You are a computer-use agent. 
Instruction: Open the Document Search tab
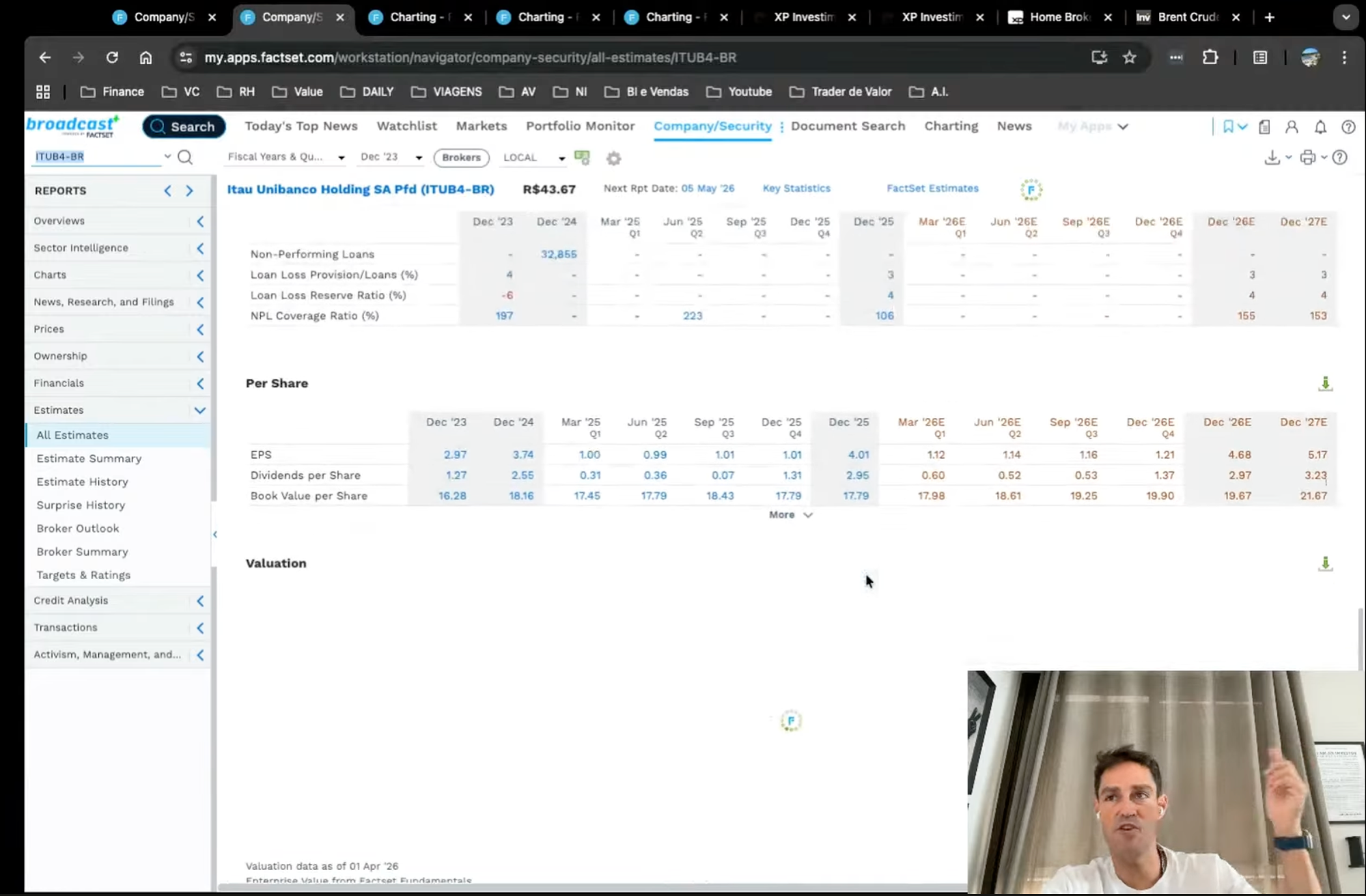tap(848, 126)
